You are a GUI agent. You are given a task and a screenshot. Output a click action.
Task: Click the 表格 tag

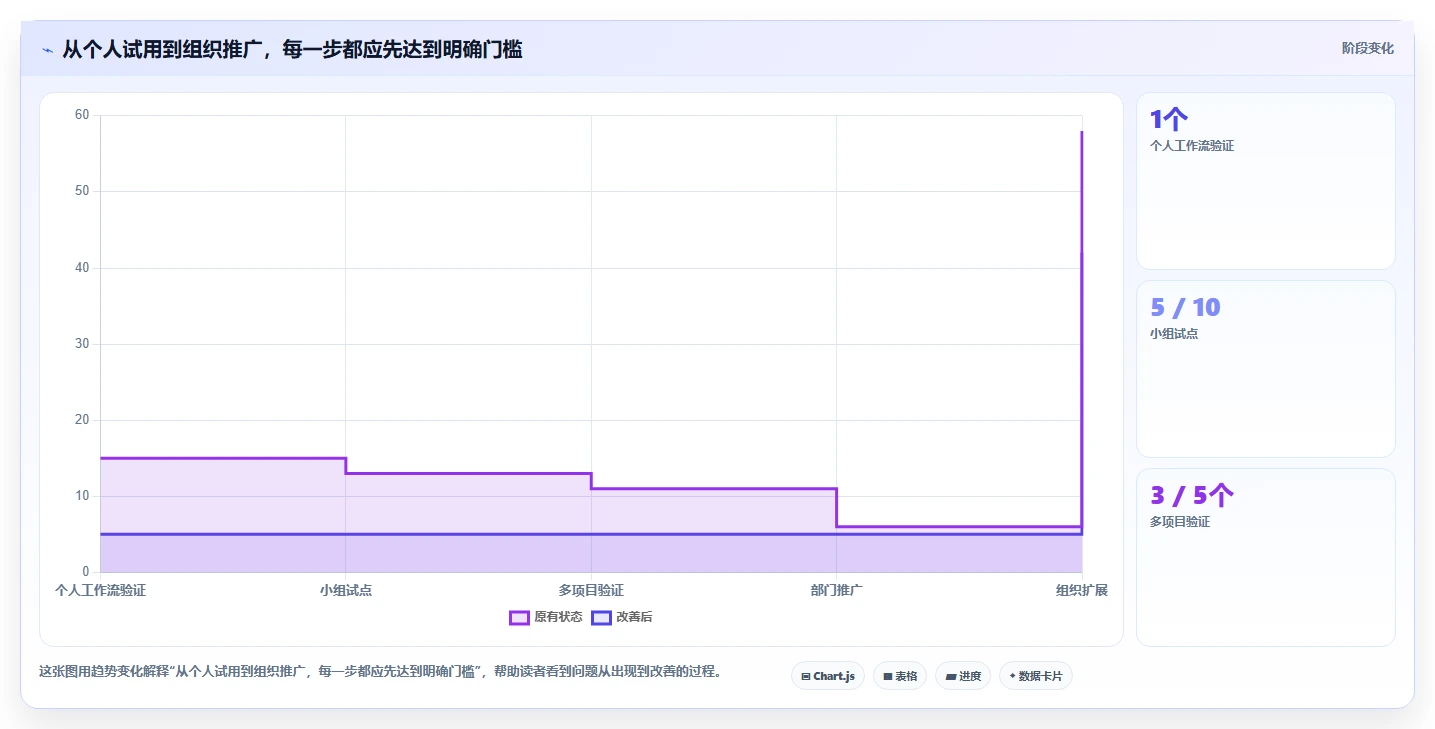point(900,676)
